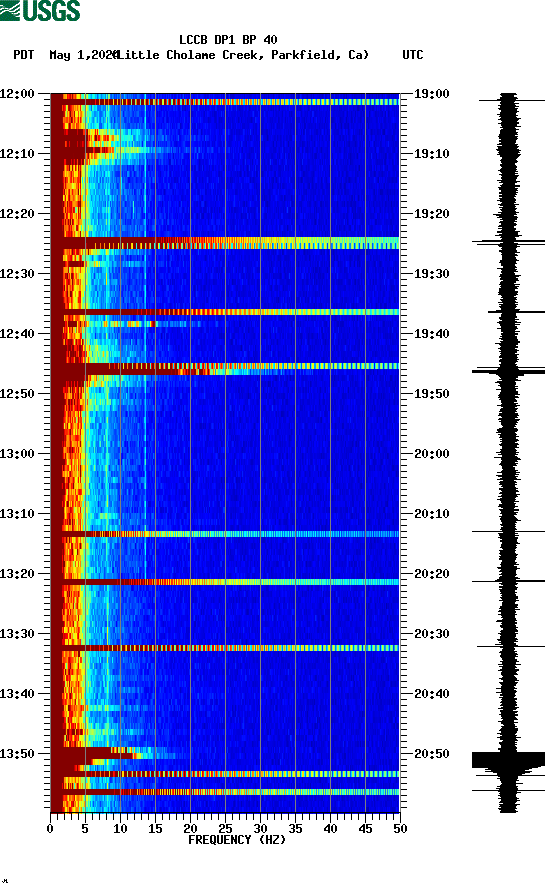552x892 pixels.
Task: Click the 19:50 UTC time label
Action: tap(432, 394)
